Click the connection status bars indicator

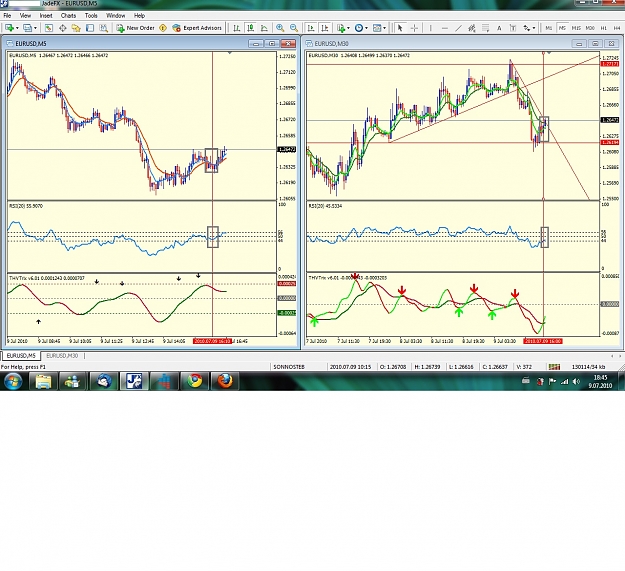pyautogui.click(x=554, y=367)
